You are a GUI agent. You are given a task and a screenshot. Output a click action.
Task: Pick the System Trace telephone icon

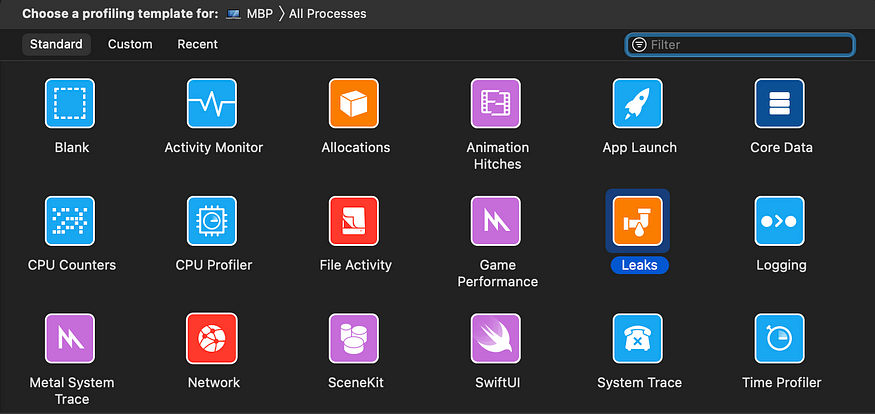coord(638,339)
